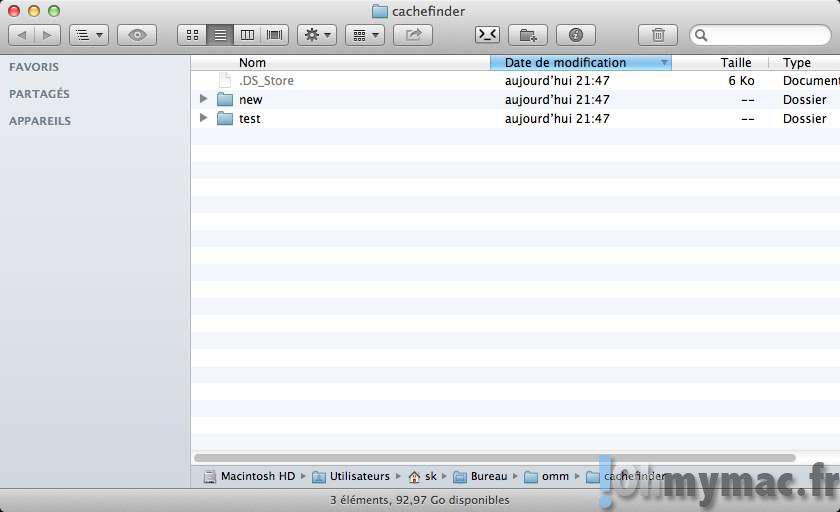Click the FAVORIS sidebar heading

(x=34, y=67)
